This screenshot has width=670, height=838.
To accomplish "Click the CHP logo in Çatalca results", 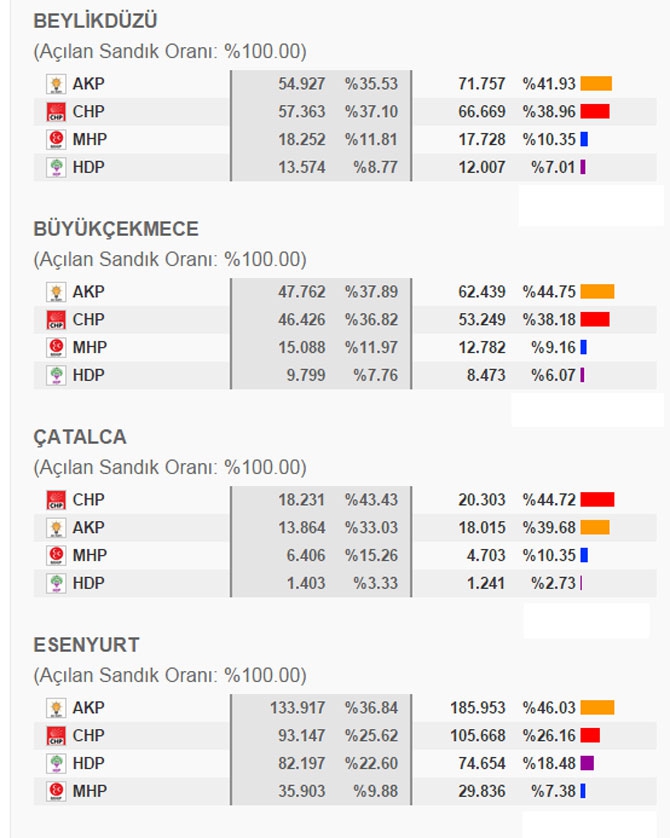I will pyautogui.click(x=55, y=500).
